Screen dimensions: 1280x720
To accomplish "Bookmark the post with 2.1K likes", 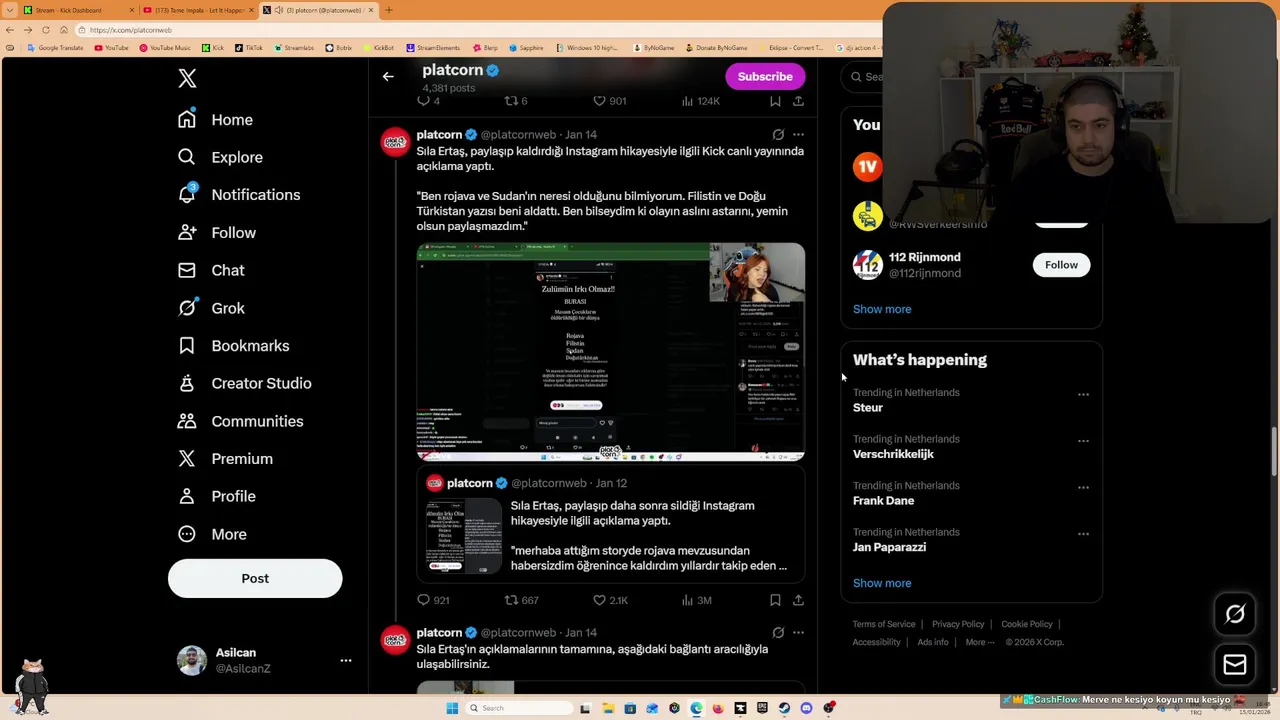I will (x=775, y=600).
